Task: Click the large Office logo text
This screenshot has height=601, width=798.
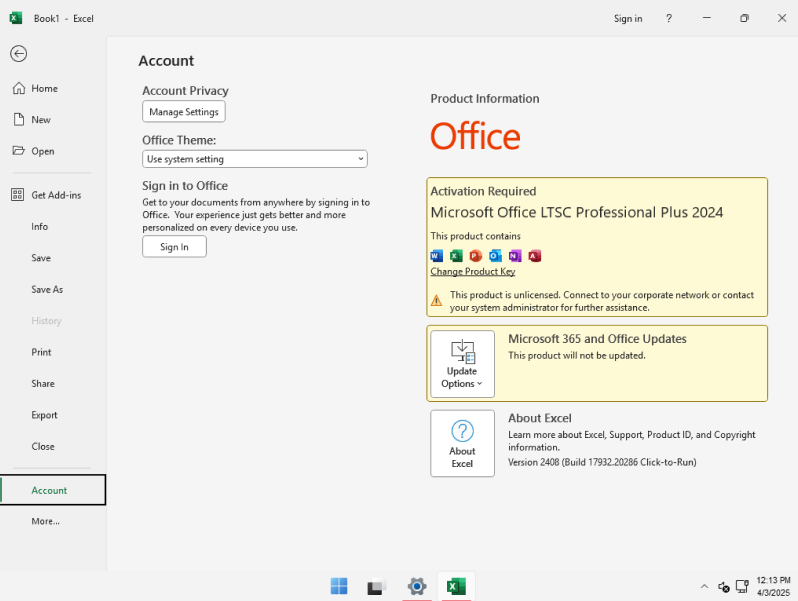Action: coord(475,136)
